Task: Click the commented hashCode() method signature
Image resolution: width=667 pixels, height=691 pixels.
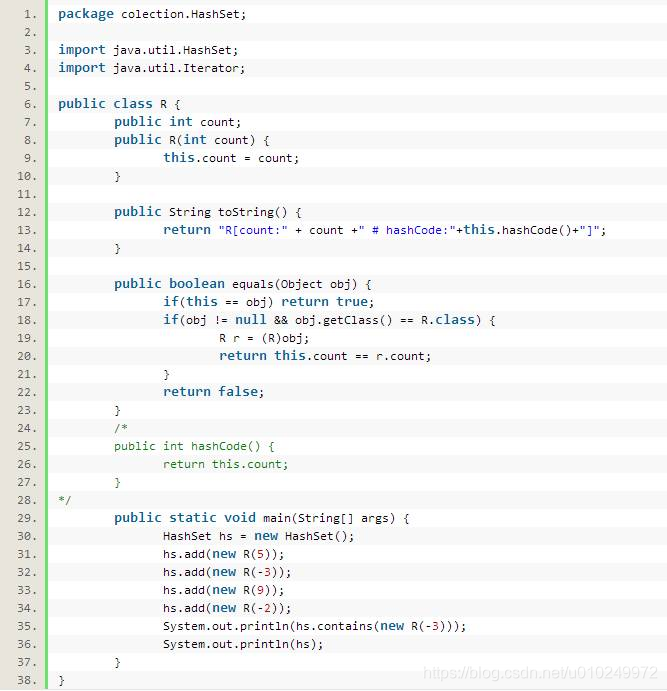Action: (194, 446)
